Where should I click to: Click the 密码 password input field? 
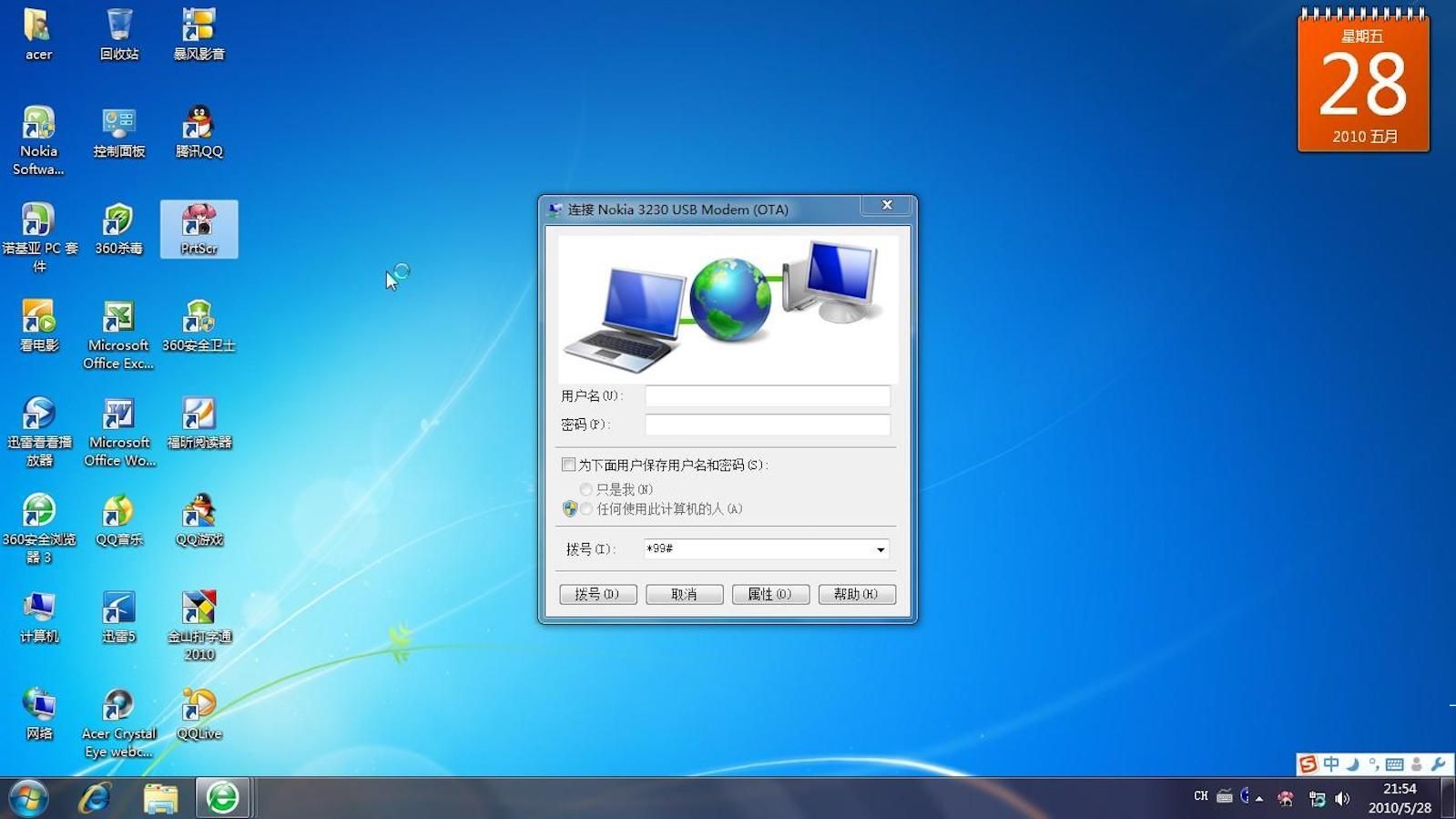[x=767, y=425]
